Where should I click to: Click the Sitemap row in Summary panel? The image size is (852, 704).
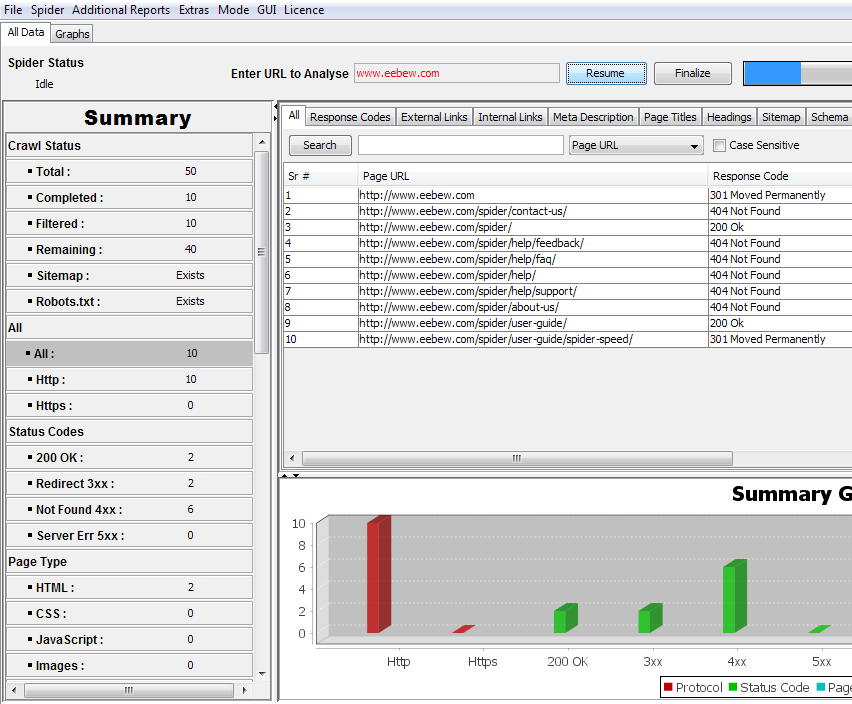pos(129,275)
